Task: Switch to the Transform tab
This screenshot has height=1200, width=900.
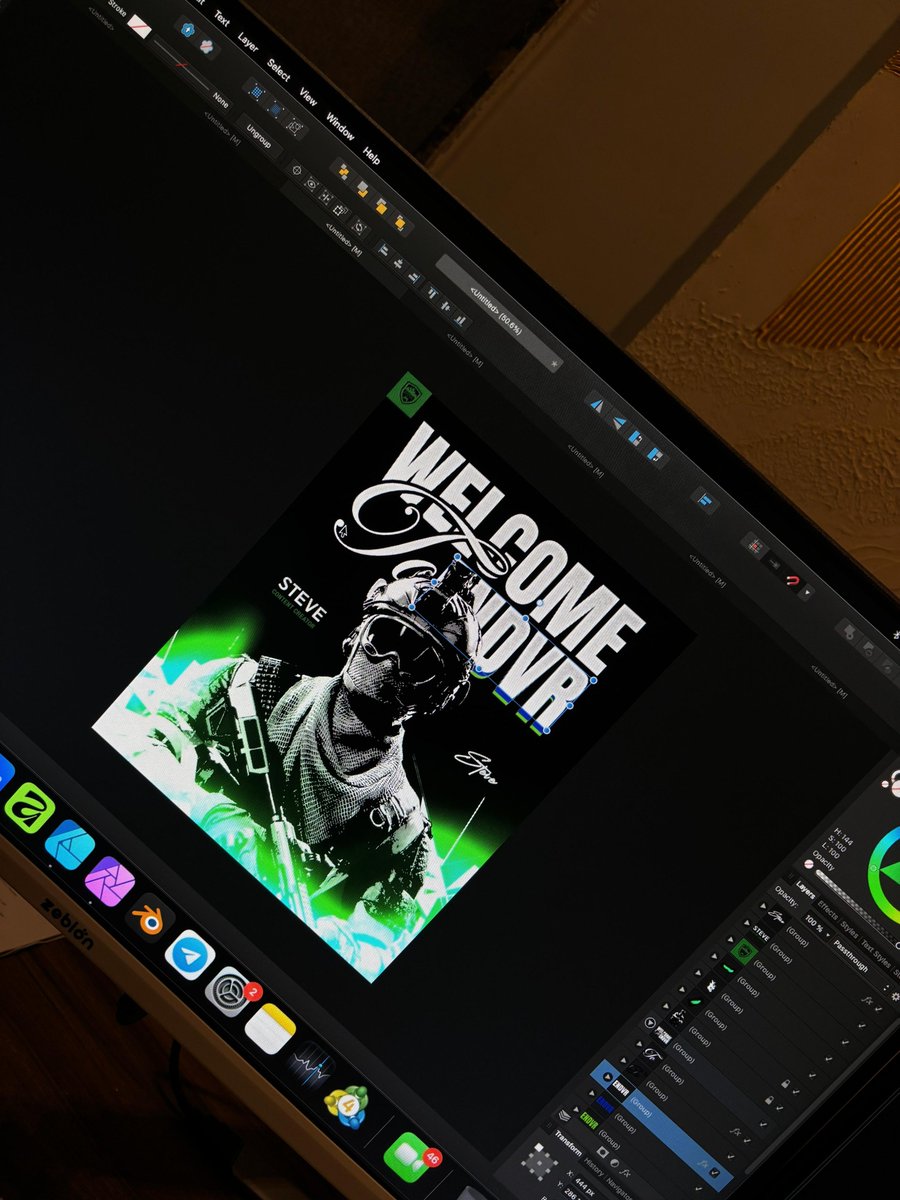Action: [x=568, y=1143]
